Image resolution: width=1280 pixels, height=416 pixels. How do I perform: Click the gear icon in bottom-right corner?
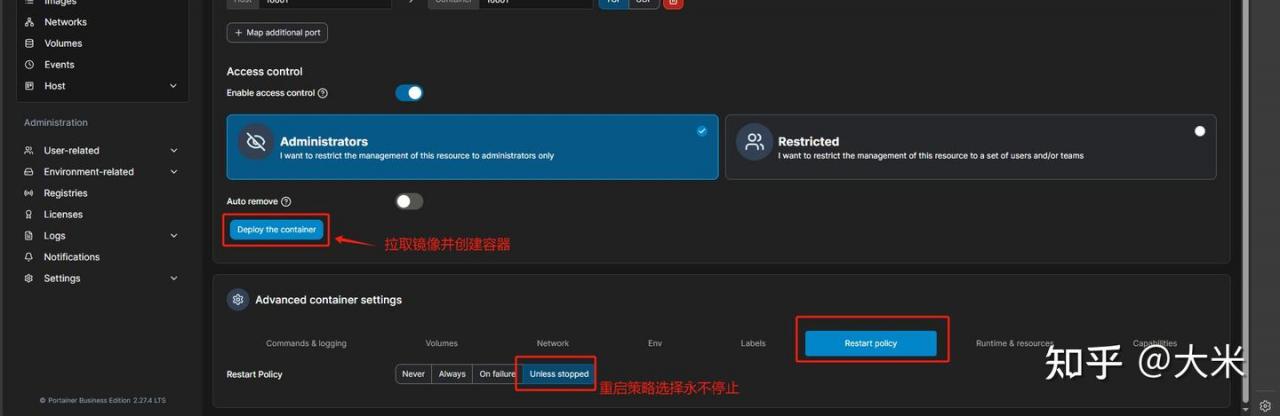1265,406
